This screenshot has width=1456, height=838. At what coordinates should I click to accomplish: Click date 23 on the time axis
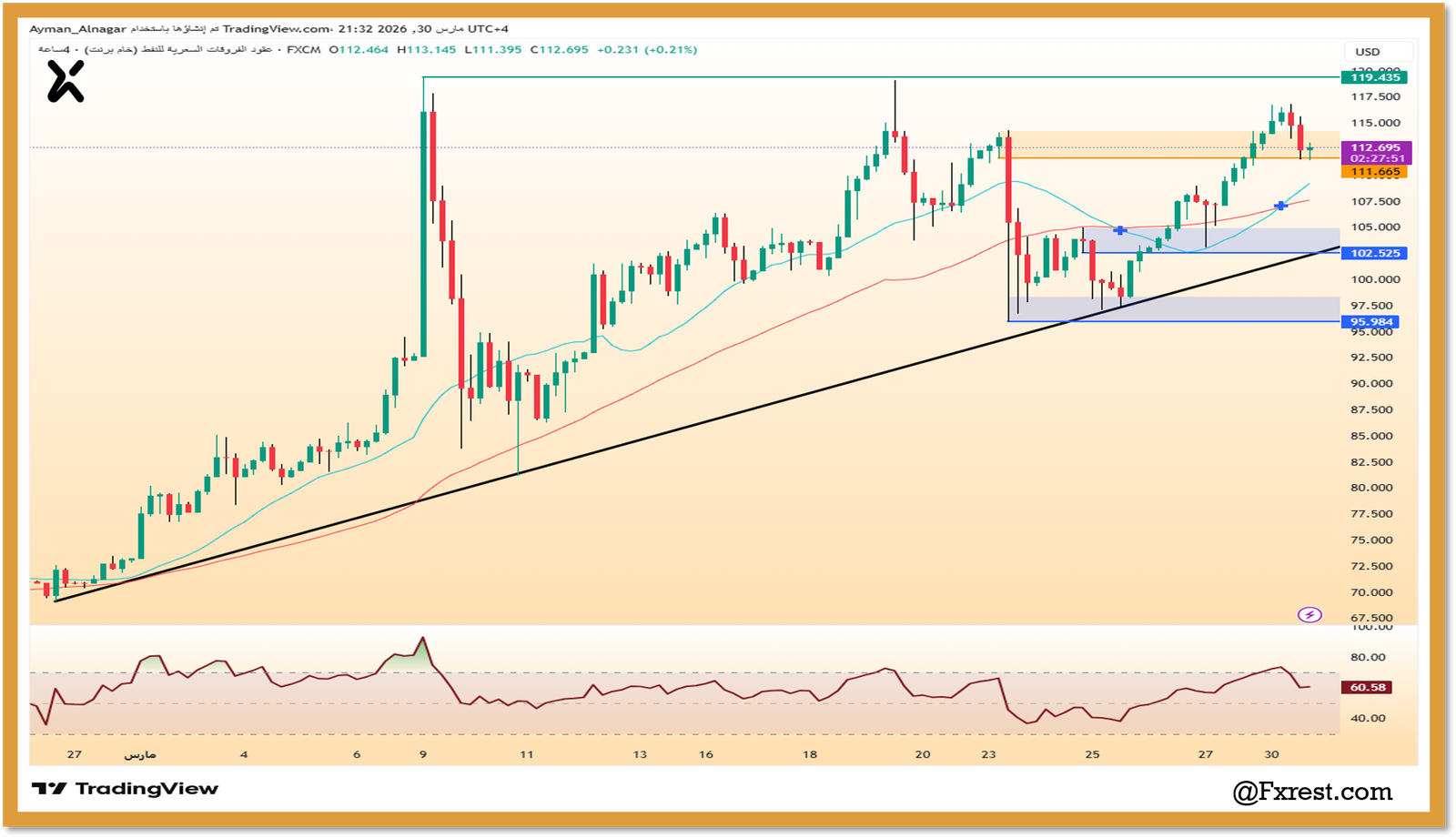tap(988, 754)
